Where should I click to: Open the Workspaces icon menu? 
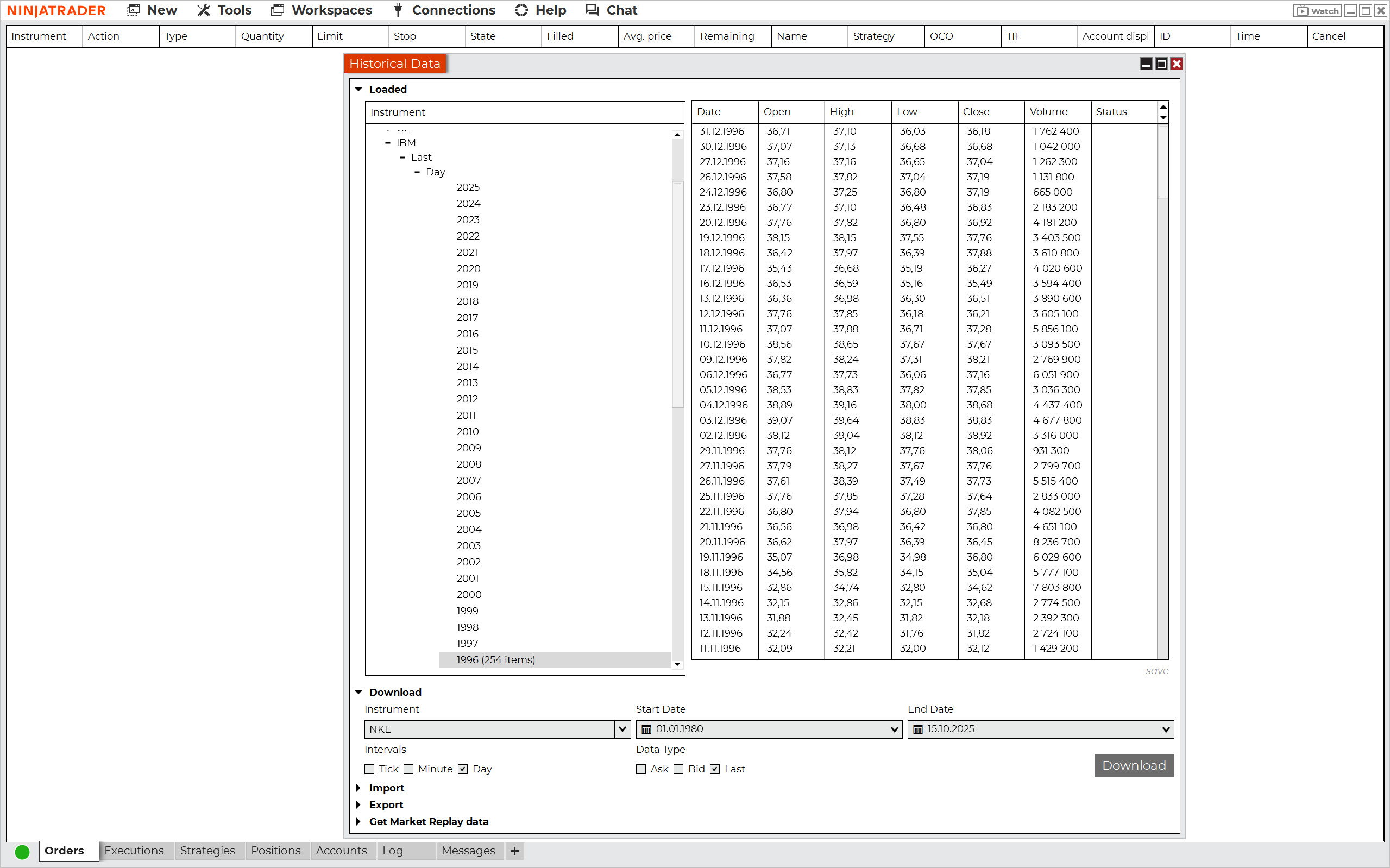[278, 10]
